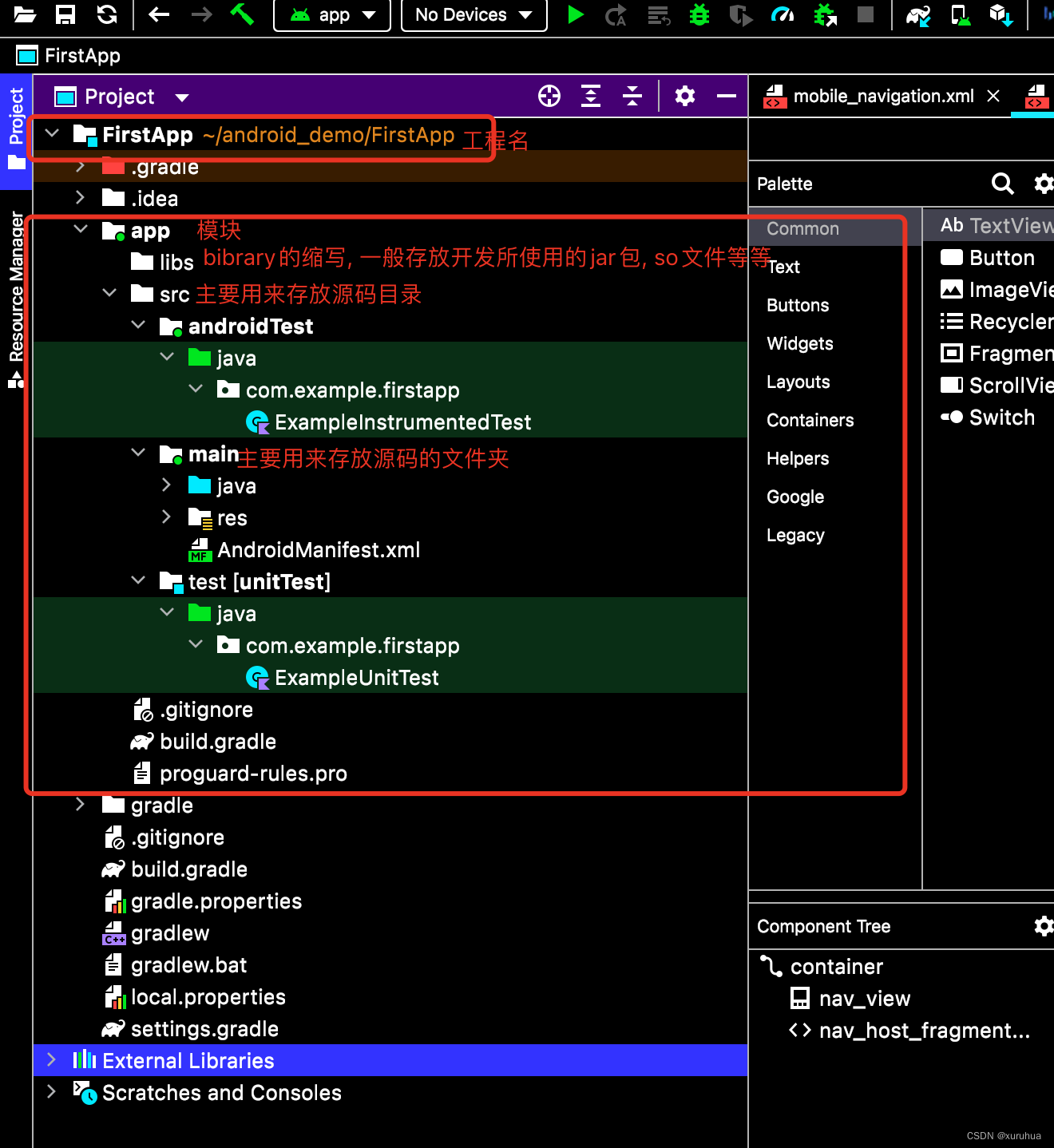
Task: Open Project panel gear options
Action: coord(685,97)
